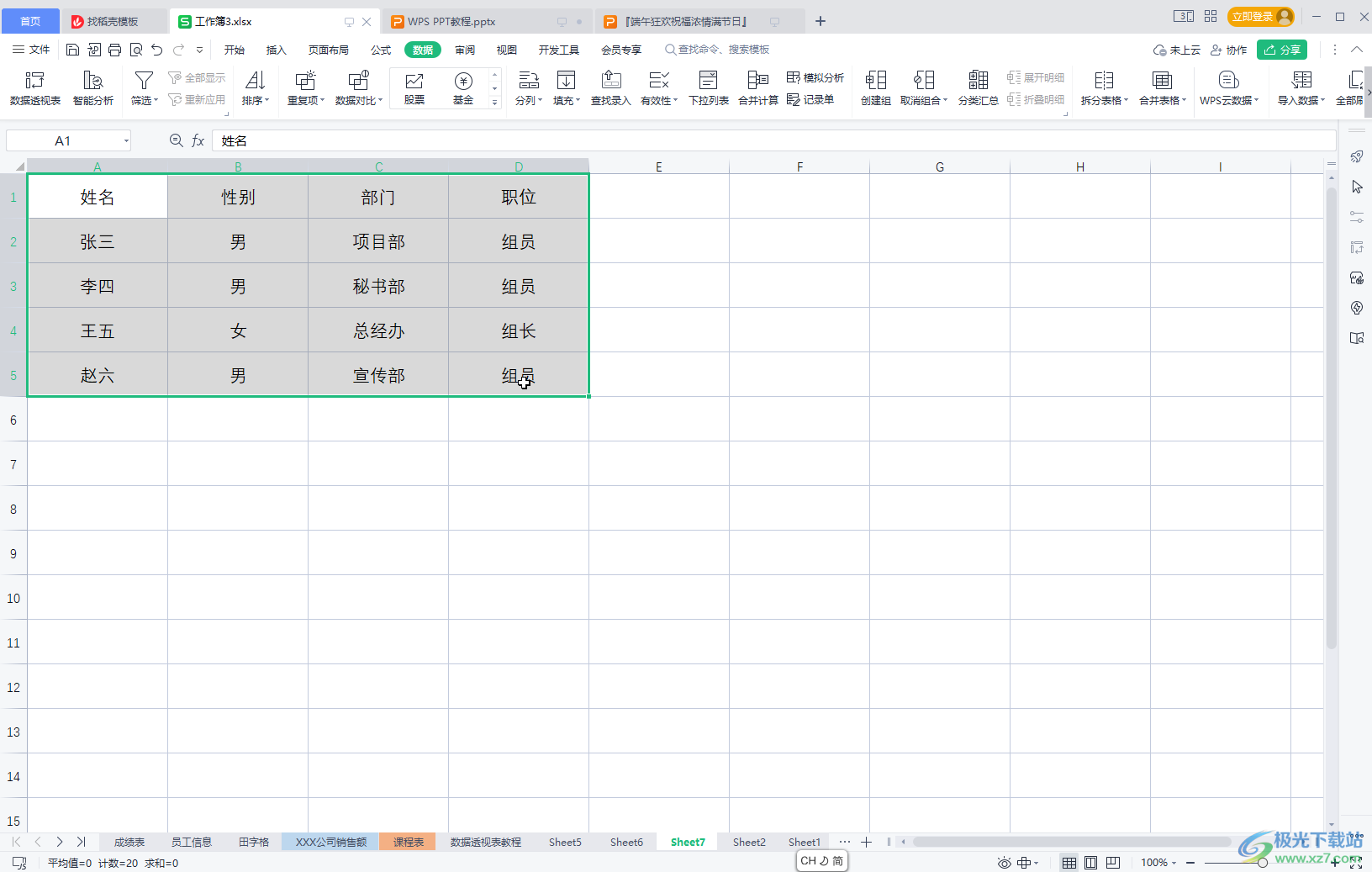Viewport: 1372px width, 872px height.
Task: Switch to normal view mode in status bar
Action: click(1069, 863)
